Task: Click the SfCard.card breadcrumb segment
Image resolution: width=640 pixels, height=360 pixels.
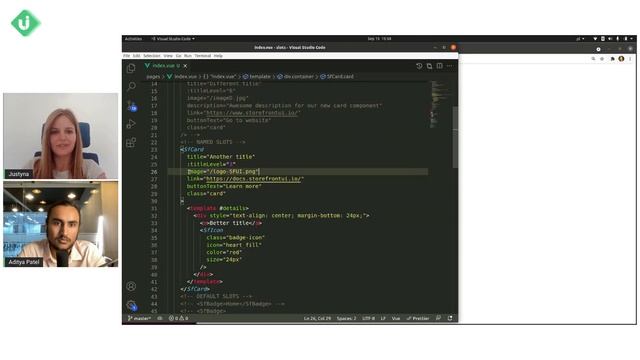Action: (x=338, y=76)
